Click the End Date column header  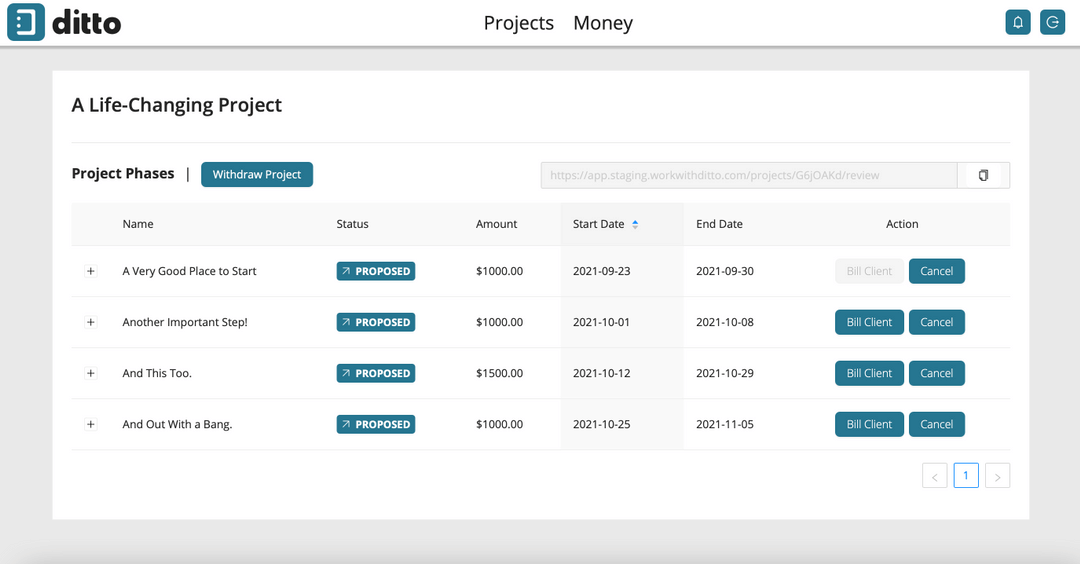tap(719, 224)
